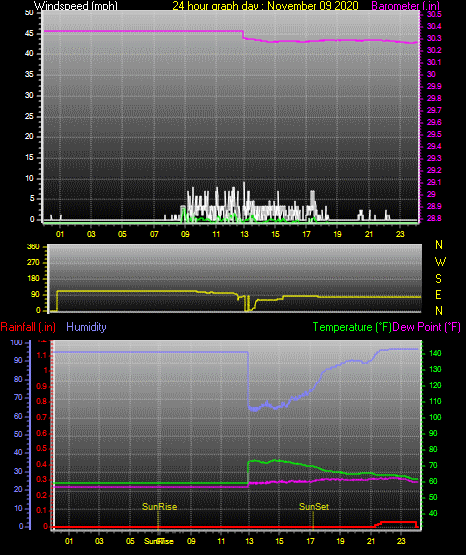466x555 pixels.
Task: Click the S wind direction label
Action: (438, 279)
